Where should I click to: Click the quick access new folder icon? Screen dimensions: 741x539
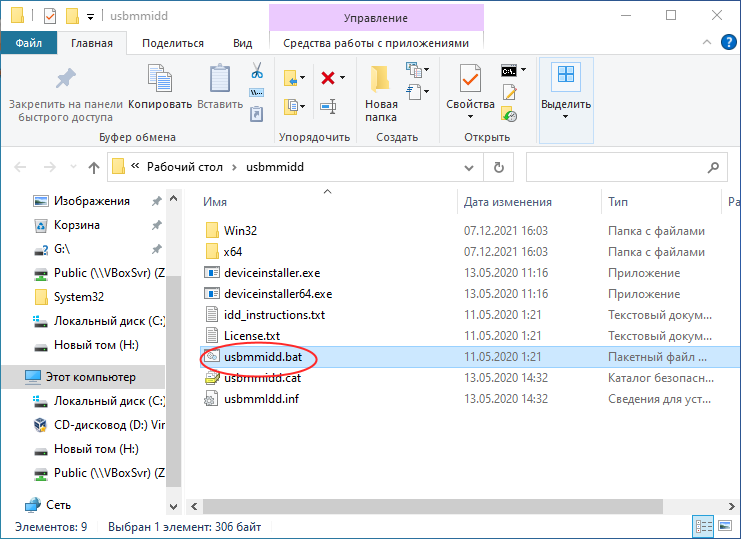pyautogui.click(x=72, y=16)
